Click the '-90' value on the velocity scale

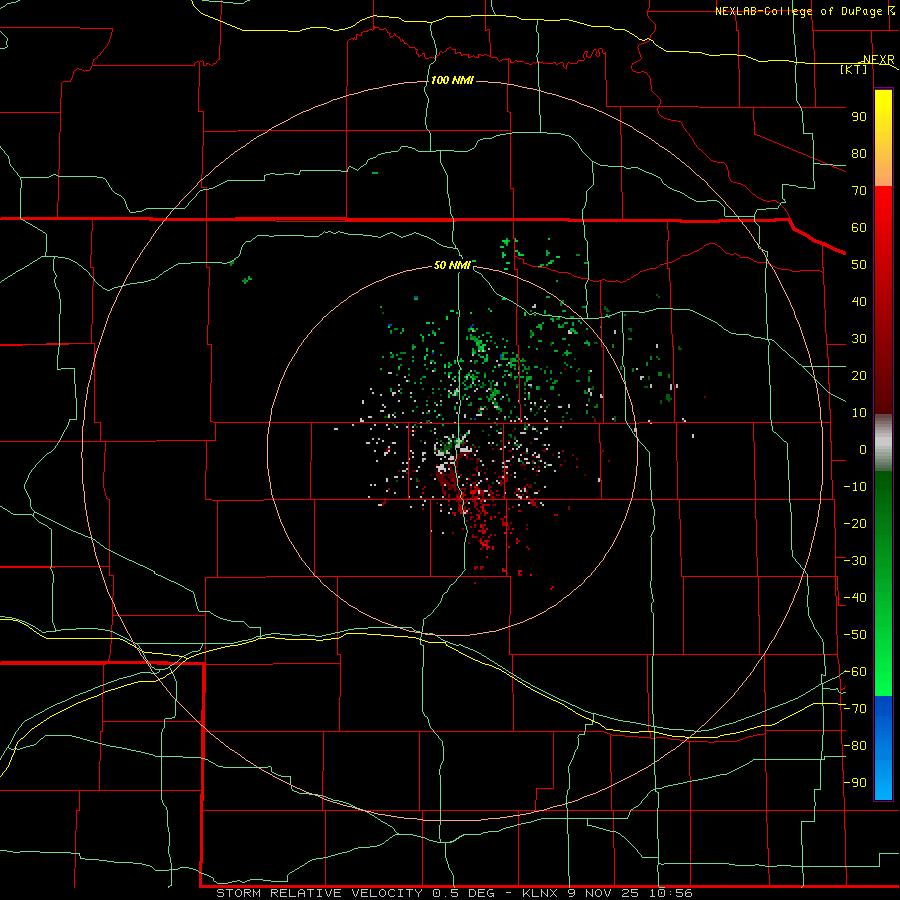(x=855, y=783)
